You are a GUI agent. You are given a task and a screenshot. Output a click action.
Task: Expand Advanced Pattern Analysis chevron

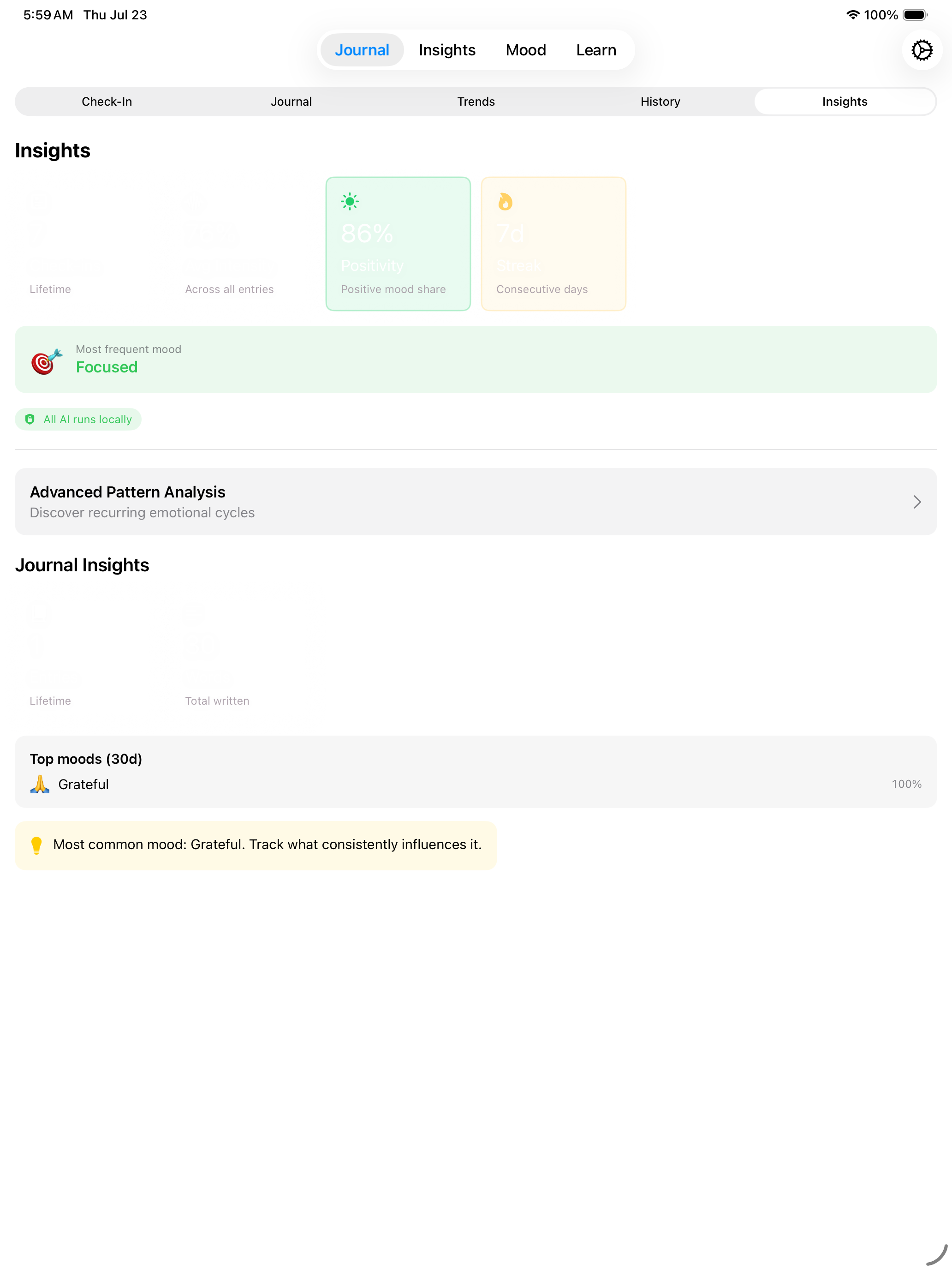(x=917, y=502)
